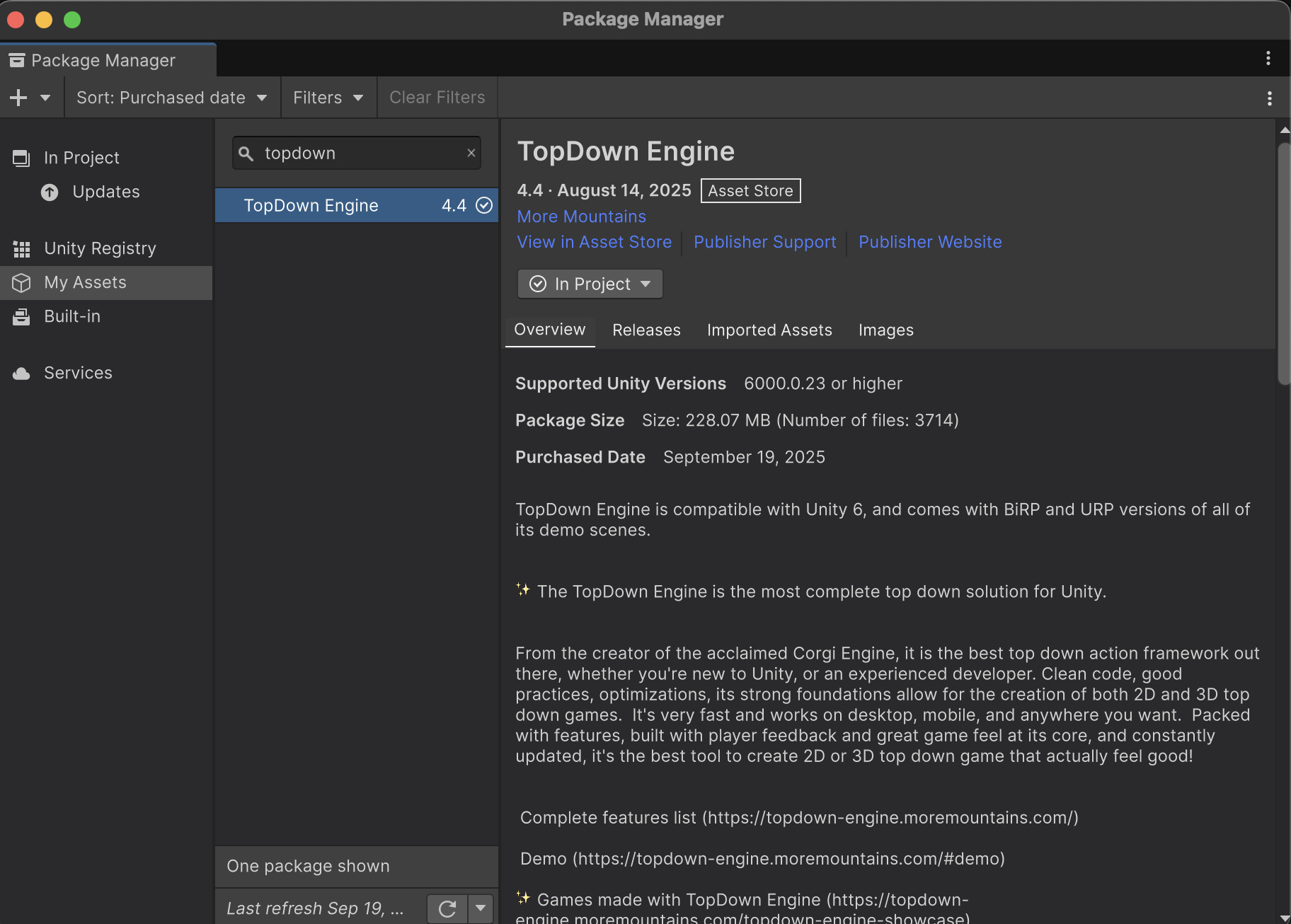
Task: Click the plus add package icon
Action: tap(19, 98)
